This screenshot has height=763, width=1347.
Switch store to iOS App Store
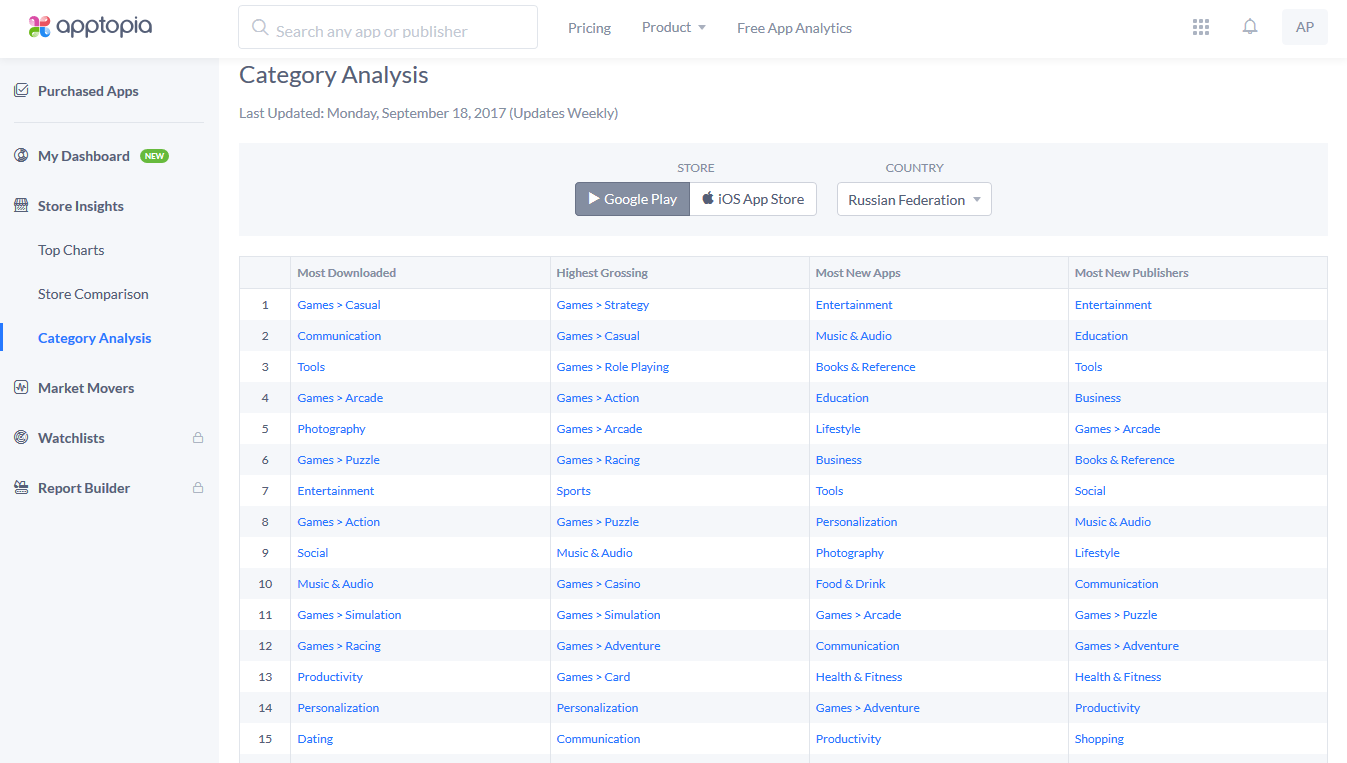[x=753, y=199]
